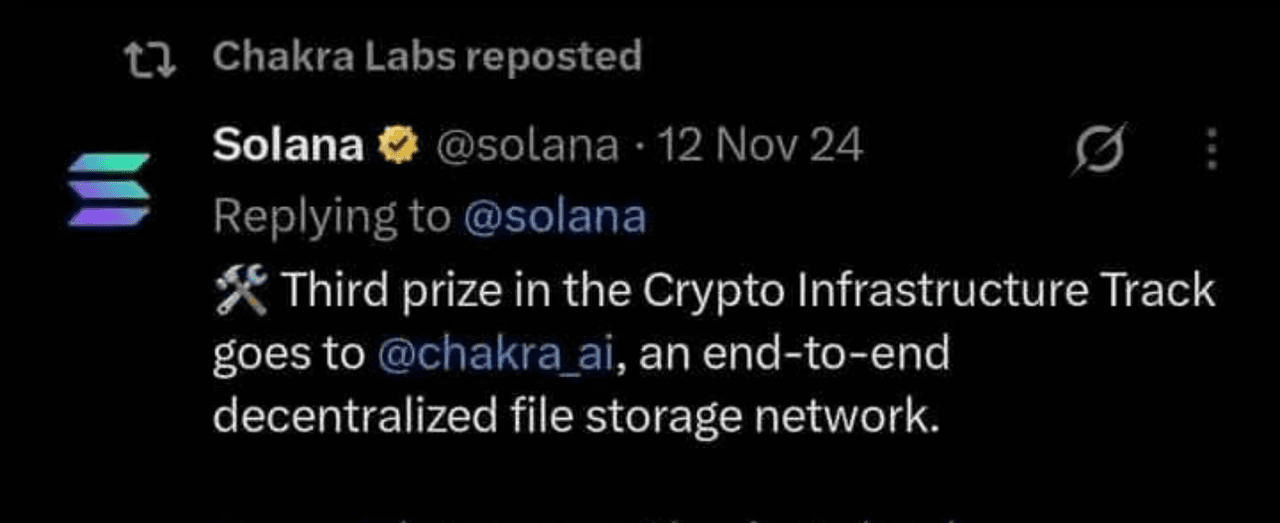Click "Third prize in the Crypto Infrastructure Track"

[748, 292]
